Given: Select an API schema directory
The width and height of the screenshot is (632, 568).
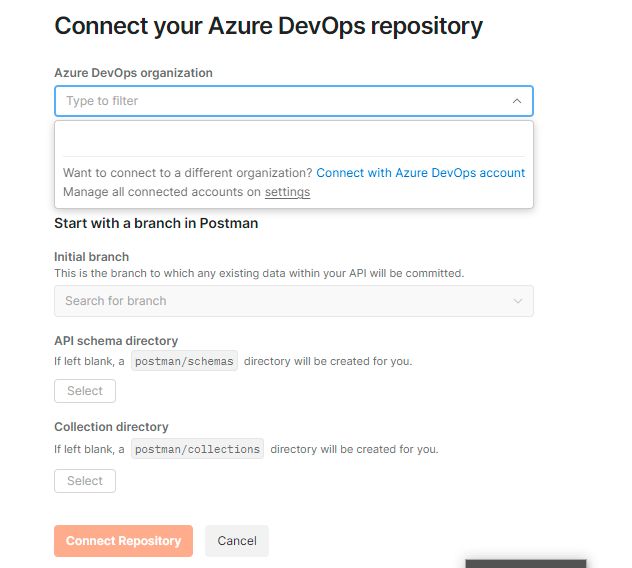Looking at the screenshot, I should coord(85,391).
